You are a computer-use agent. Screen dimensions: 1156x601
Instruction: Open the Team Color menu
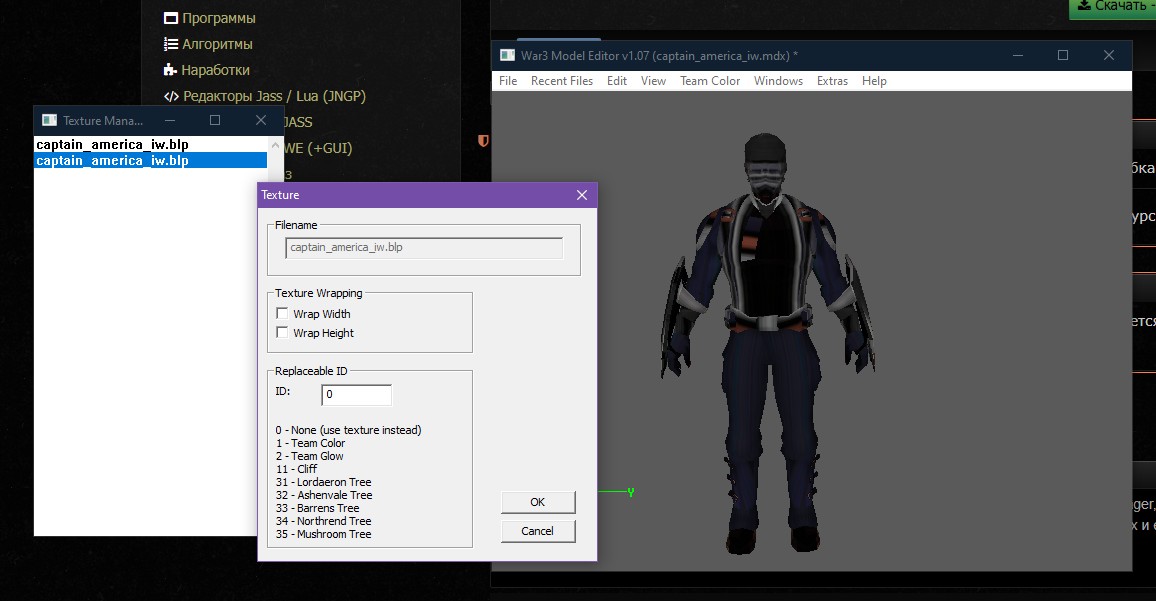pyautogui.click(x=710, y=81)
